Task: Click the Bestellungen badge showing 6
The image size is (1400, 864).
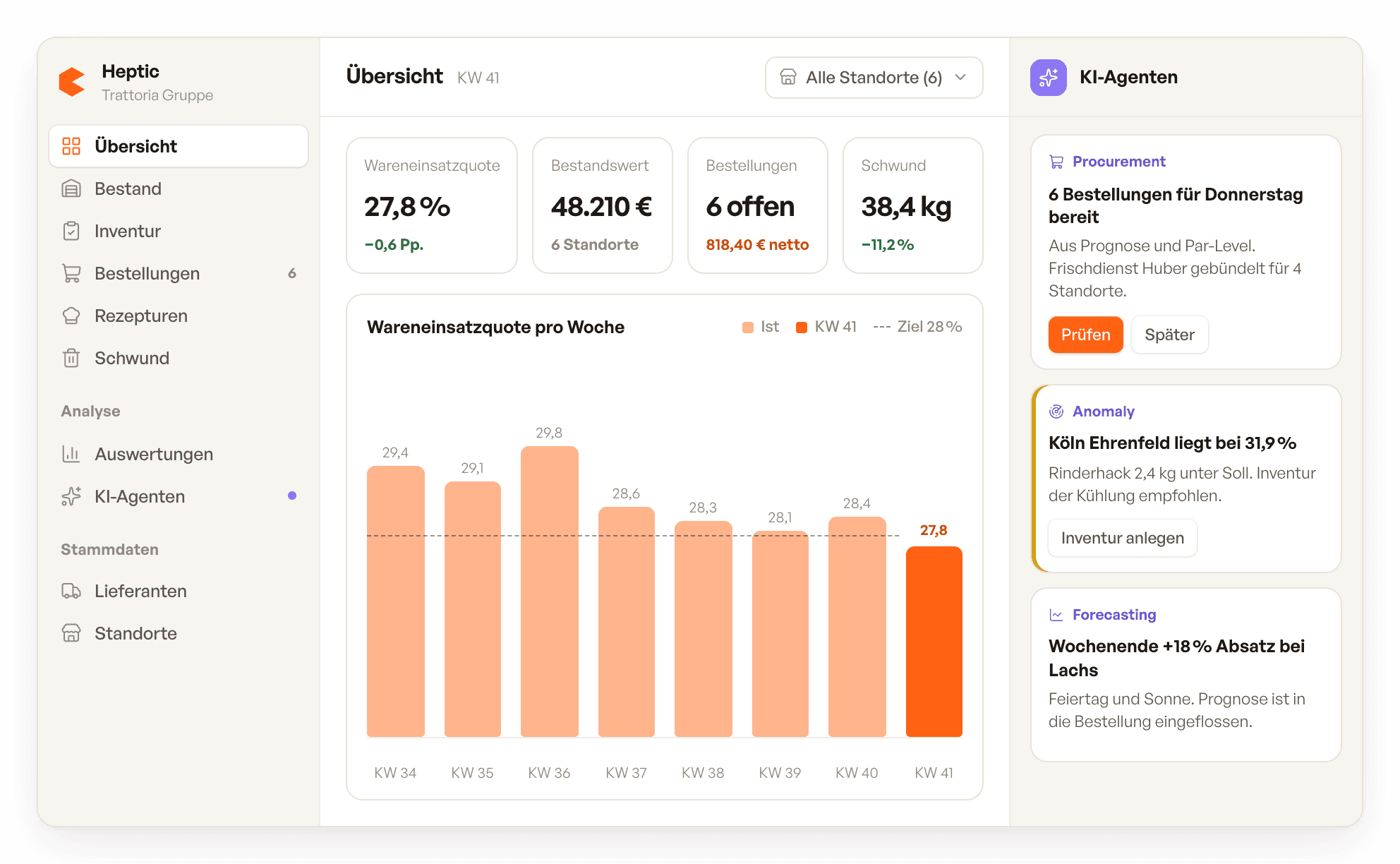Action: click(292, 273)
